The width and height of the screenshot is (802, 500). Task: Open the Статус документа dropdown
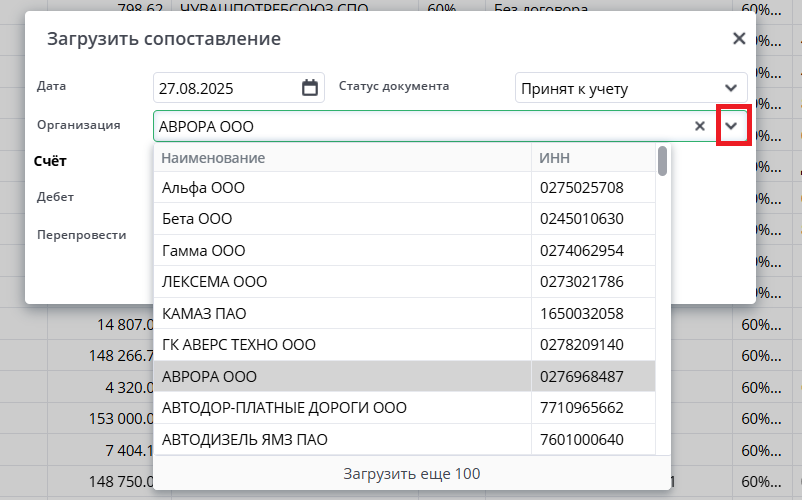[x=730, y=88]
